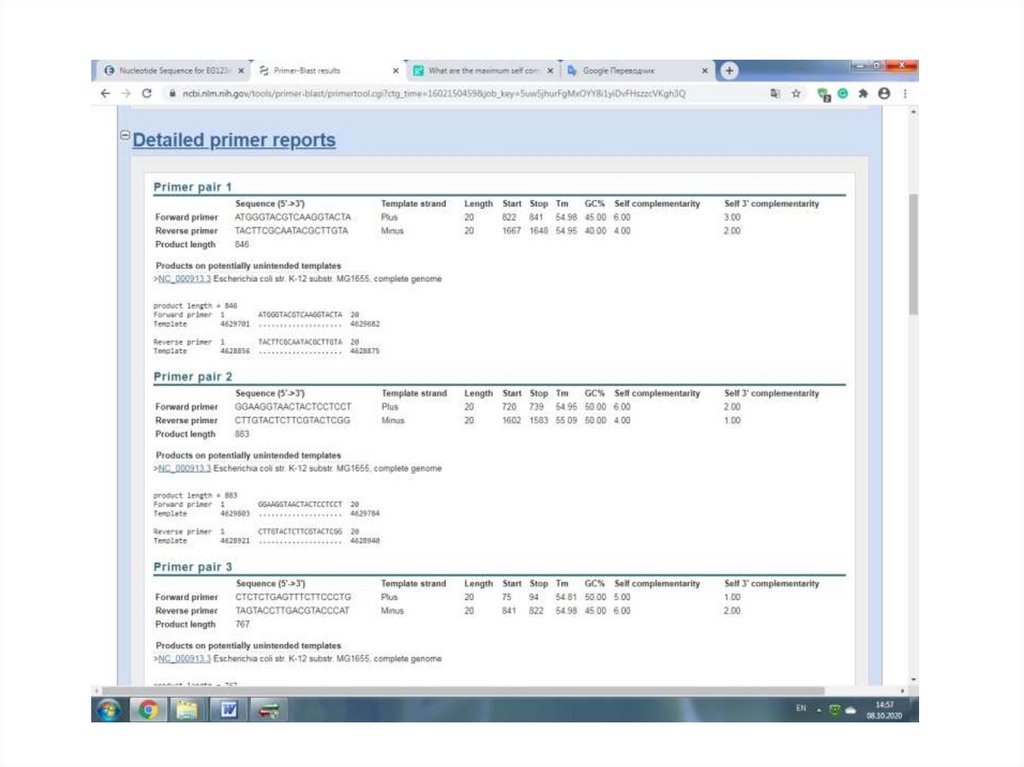Open the Chrome extensions puzzle icon
Image resolution: width=1024 pixels, height=767 pixels.
[863, 93]
